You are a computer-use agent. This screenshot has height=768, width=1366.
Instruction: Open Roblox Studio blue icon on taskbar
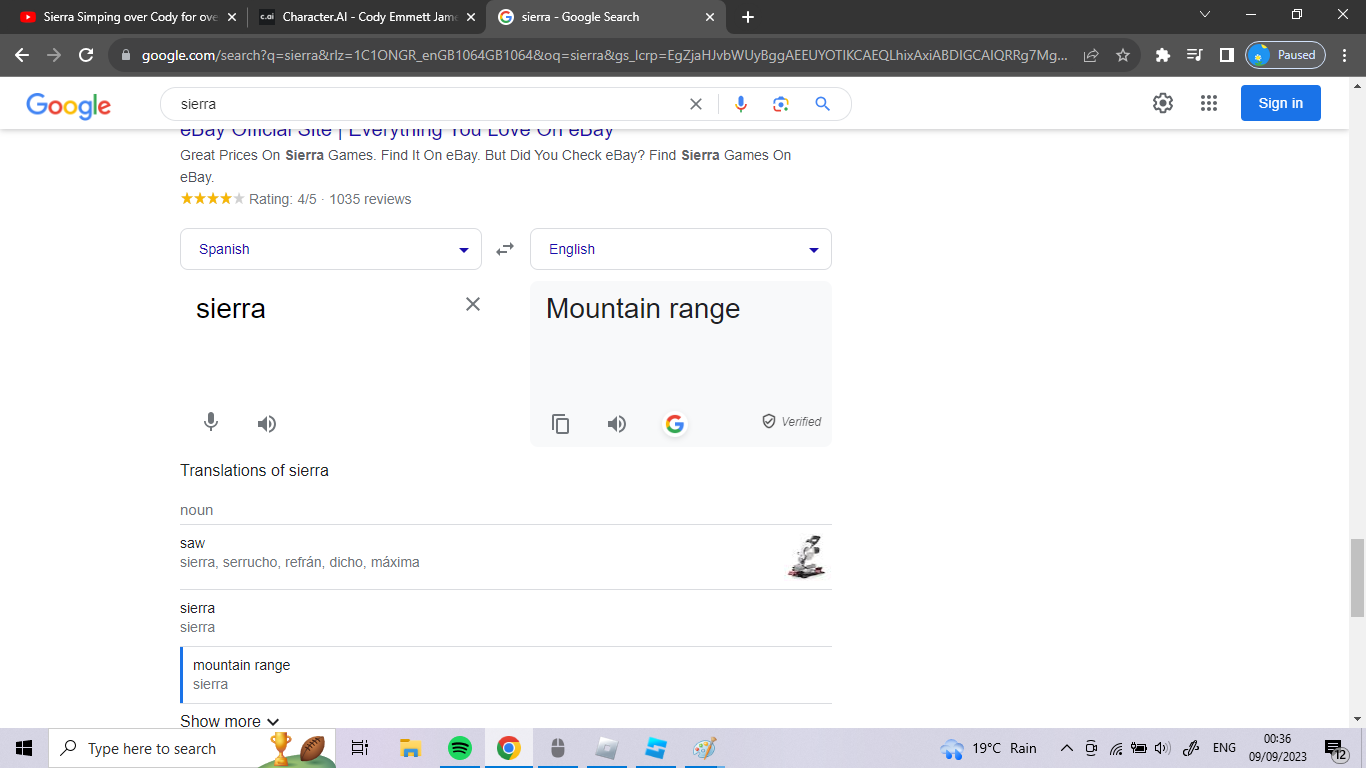coord(656,748)
